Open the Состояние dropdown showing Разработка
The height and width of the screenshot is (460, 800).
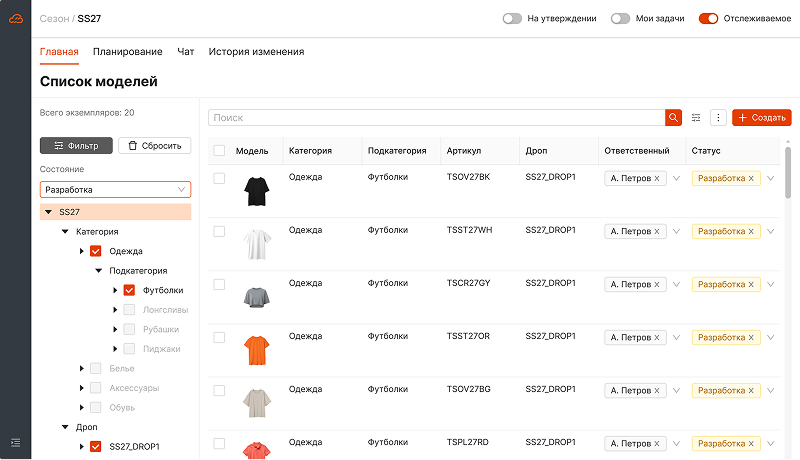tap(115, 190)
